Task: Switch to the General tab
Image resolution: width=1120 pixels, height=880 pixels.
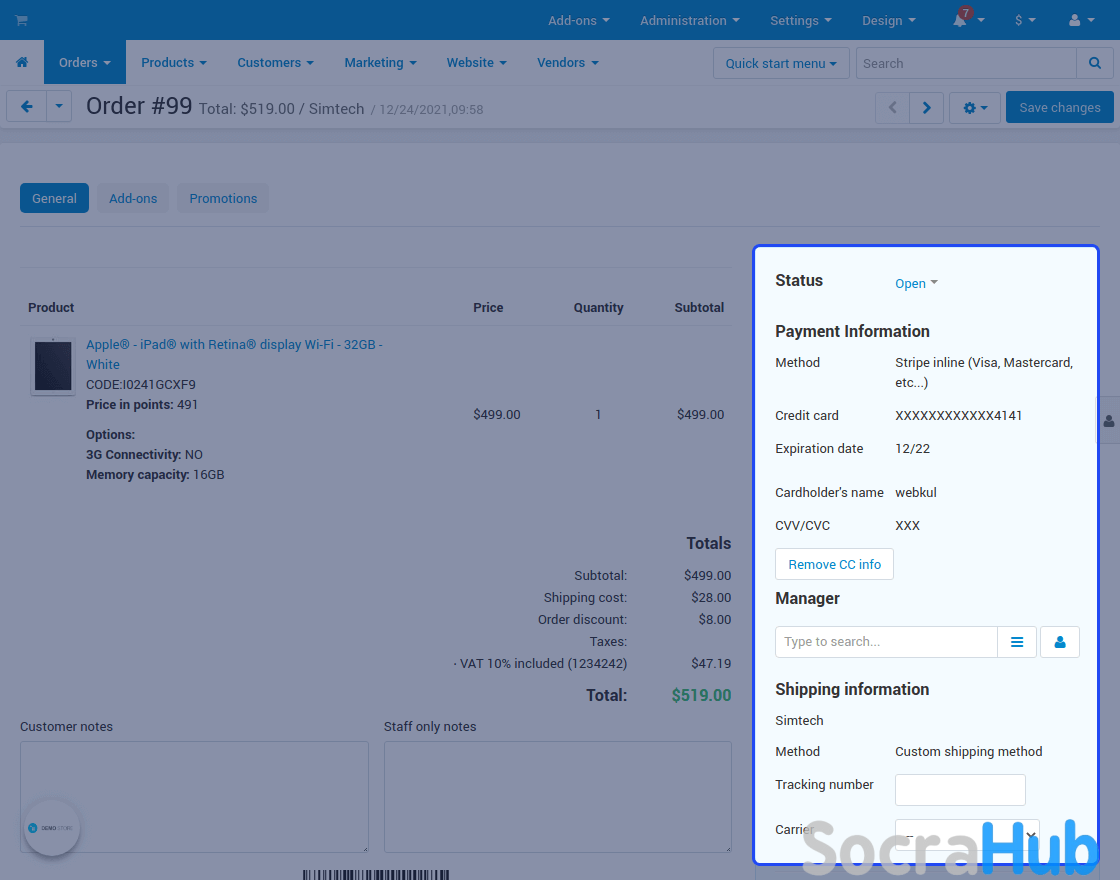Action: click(54, 198)
